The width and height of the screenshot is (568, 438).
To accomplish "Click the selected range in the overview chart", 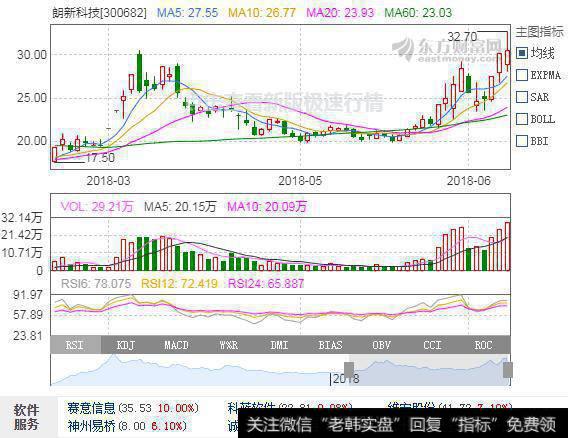I will (x=428, y=370).
